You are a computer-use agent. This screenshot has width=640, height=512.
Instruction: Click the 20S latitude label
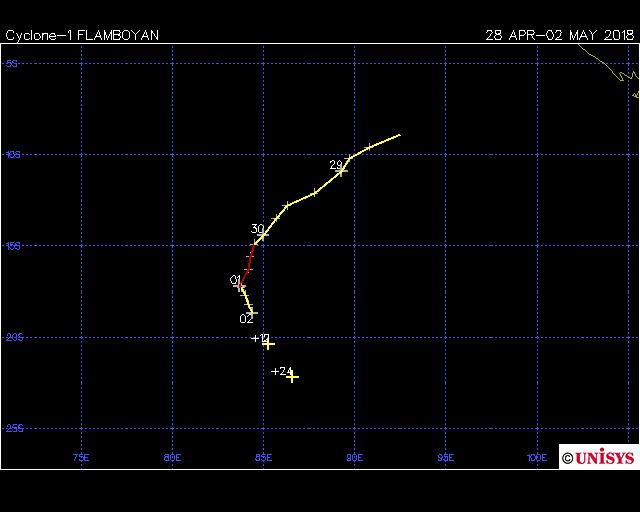point(14,338)
